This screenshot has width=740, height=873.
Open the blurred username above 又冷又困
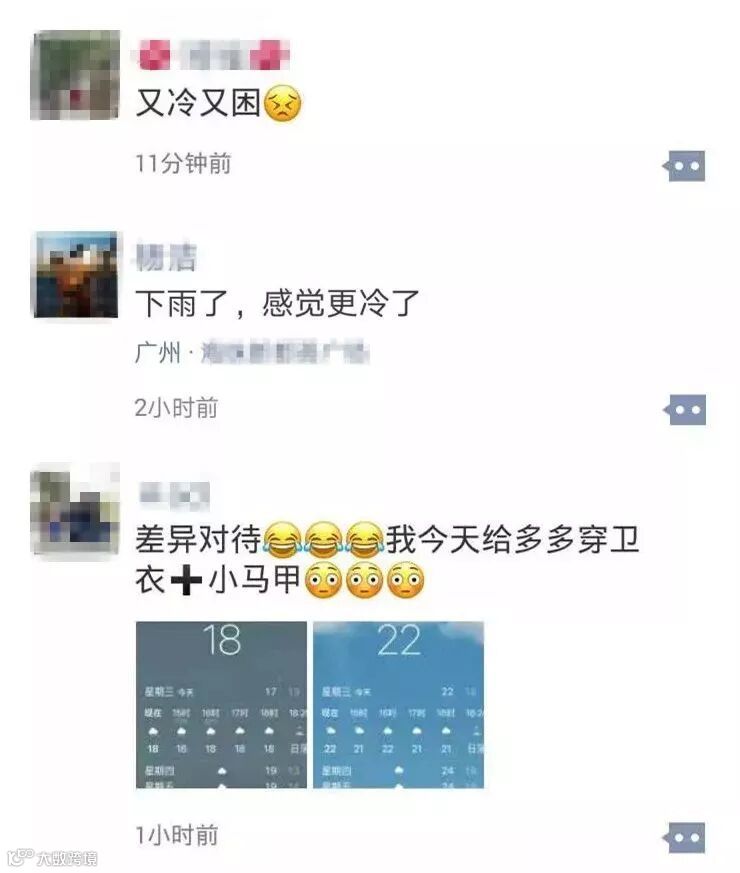[x=213, y=55]
